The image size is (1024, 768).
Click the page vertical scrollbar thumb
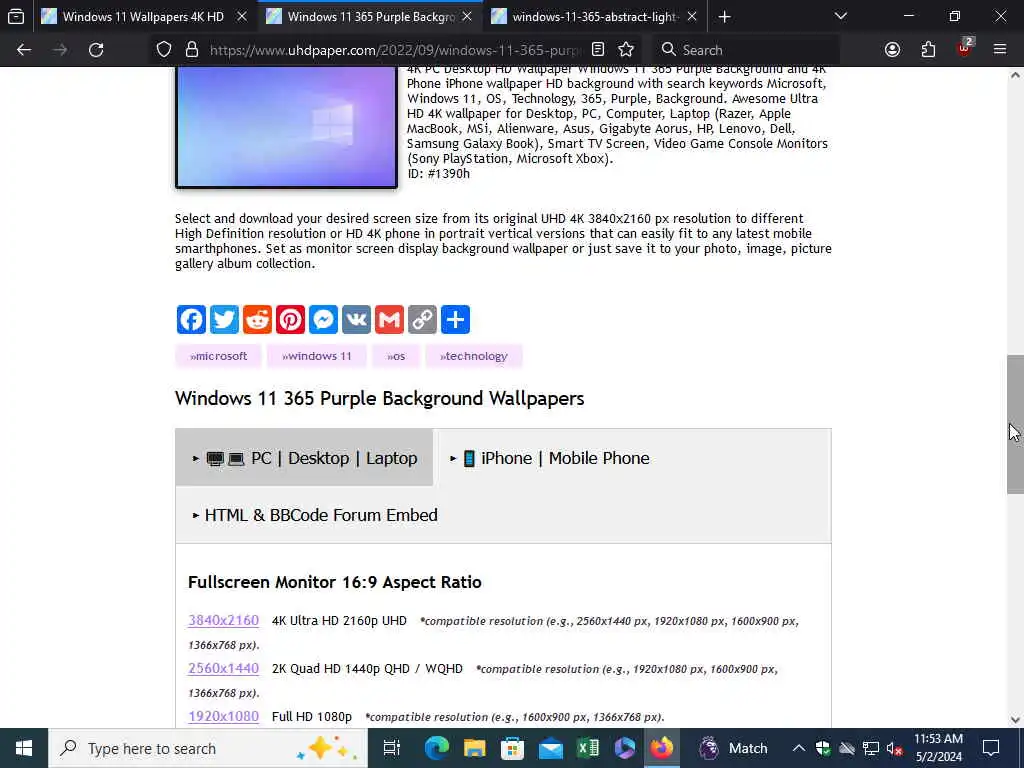click(x=1015, y=424)
